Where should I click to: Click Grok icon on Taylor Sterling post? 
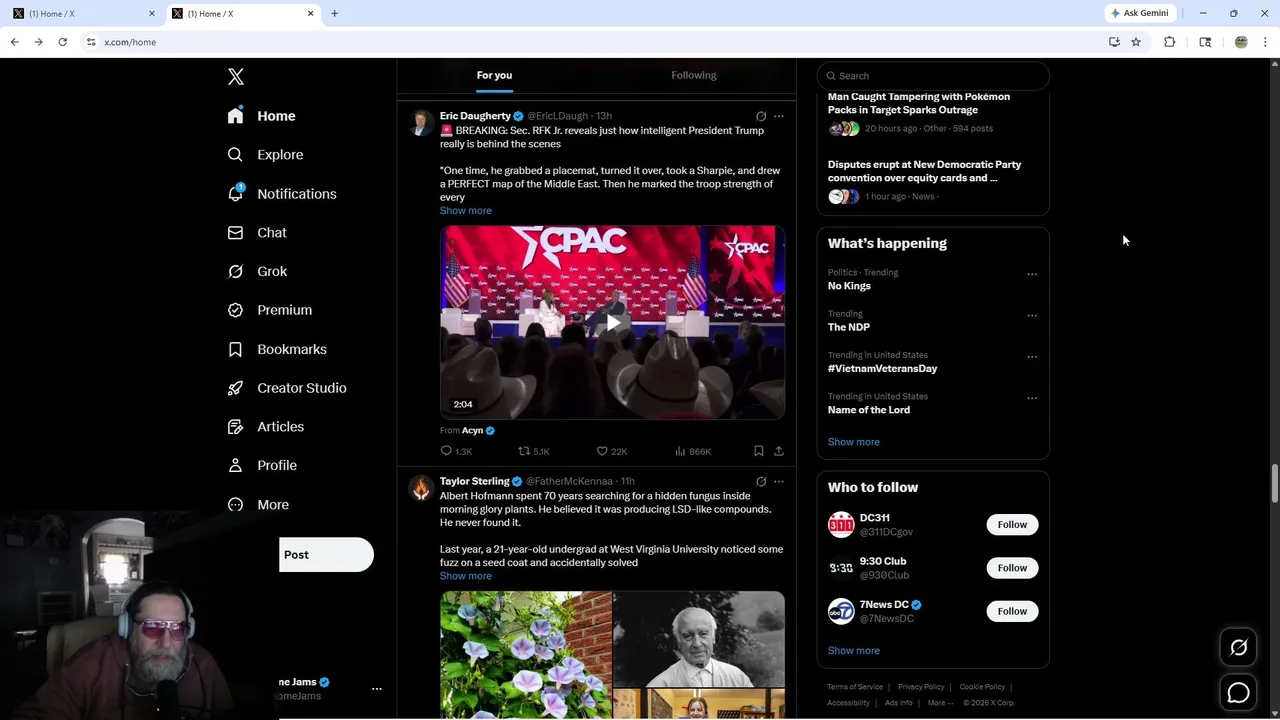tap(761, 481)
